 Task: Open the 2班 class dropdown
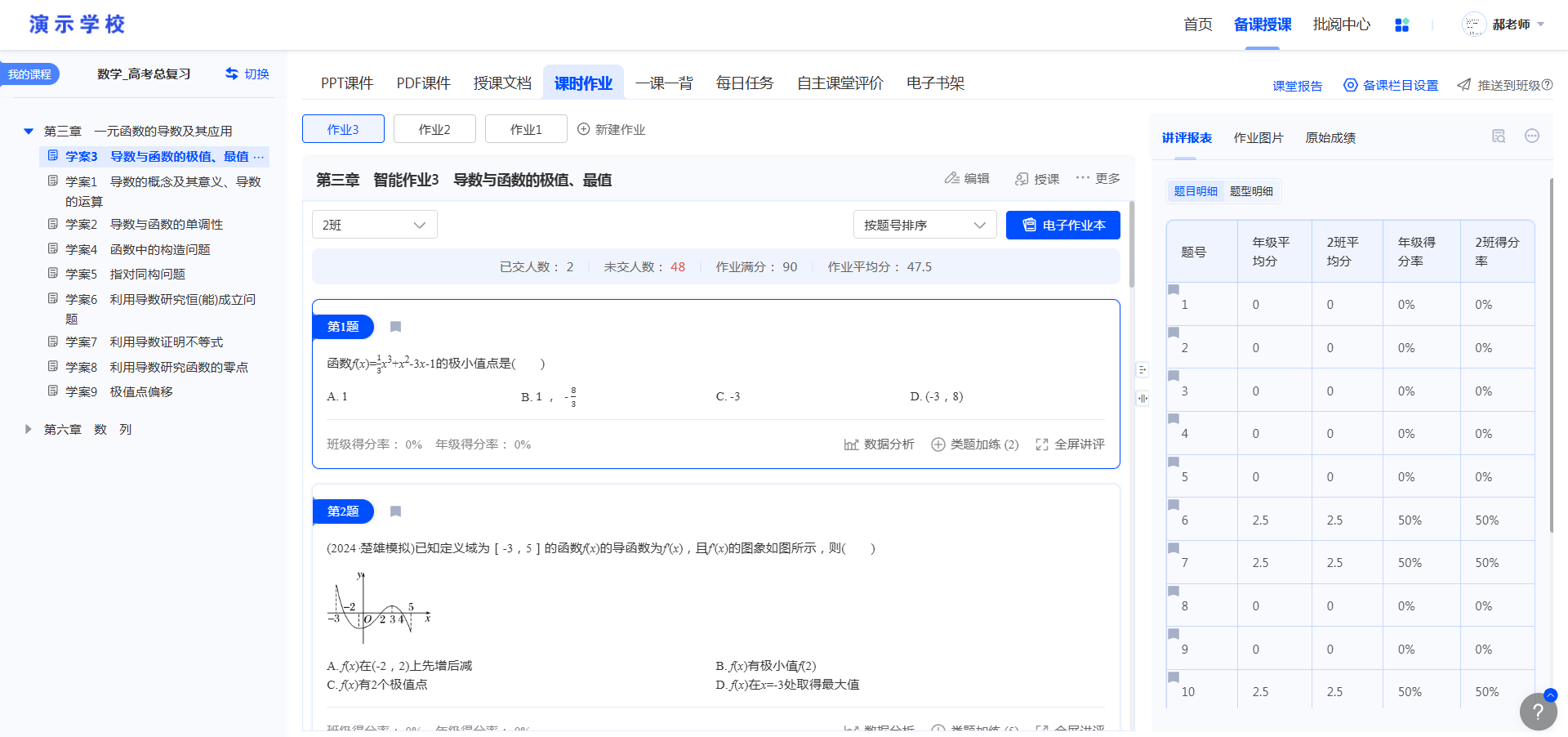(x=374, y=225)
